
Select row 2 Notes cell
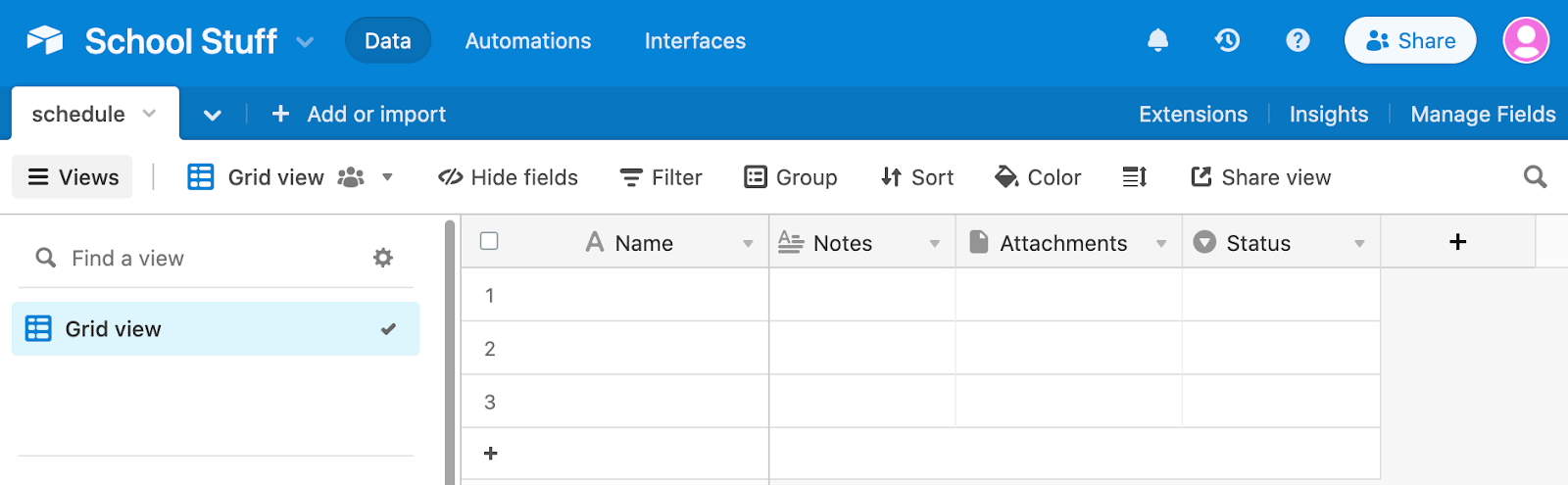pos(862,348)
